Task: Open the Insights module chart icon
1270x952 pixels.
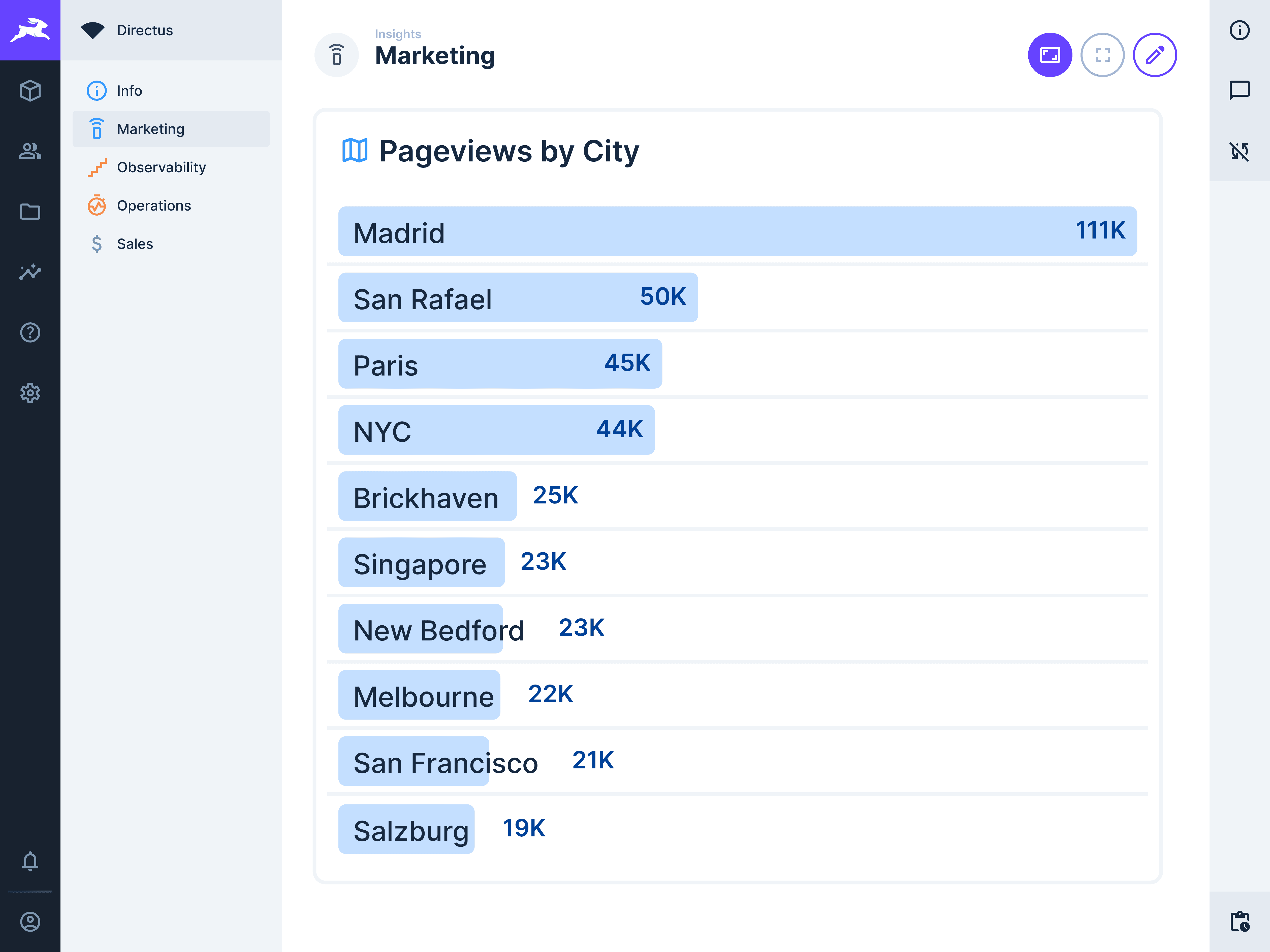Action: click(30, 272)
